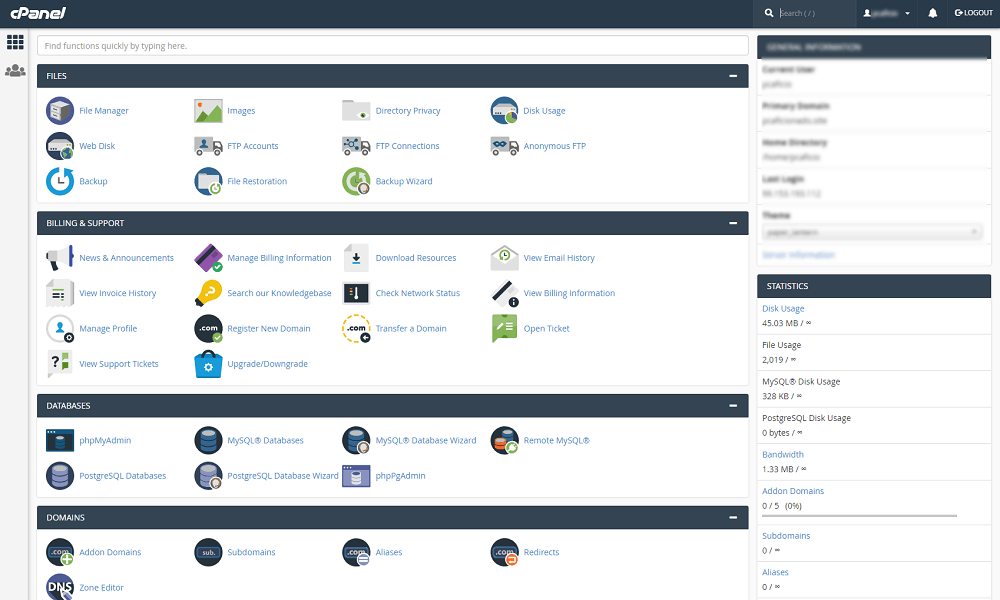Click the Logout button
1000x600 pixels.
coord(974,13)
